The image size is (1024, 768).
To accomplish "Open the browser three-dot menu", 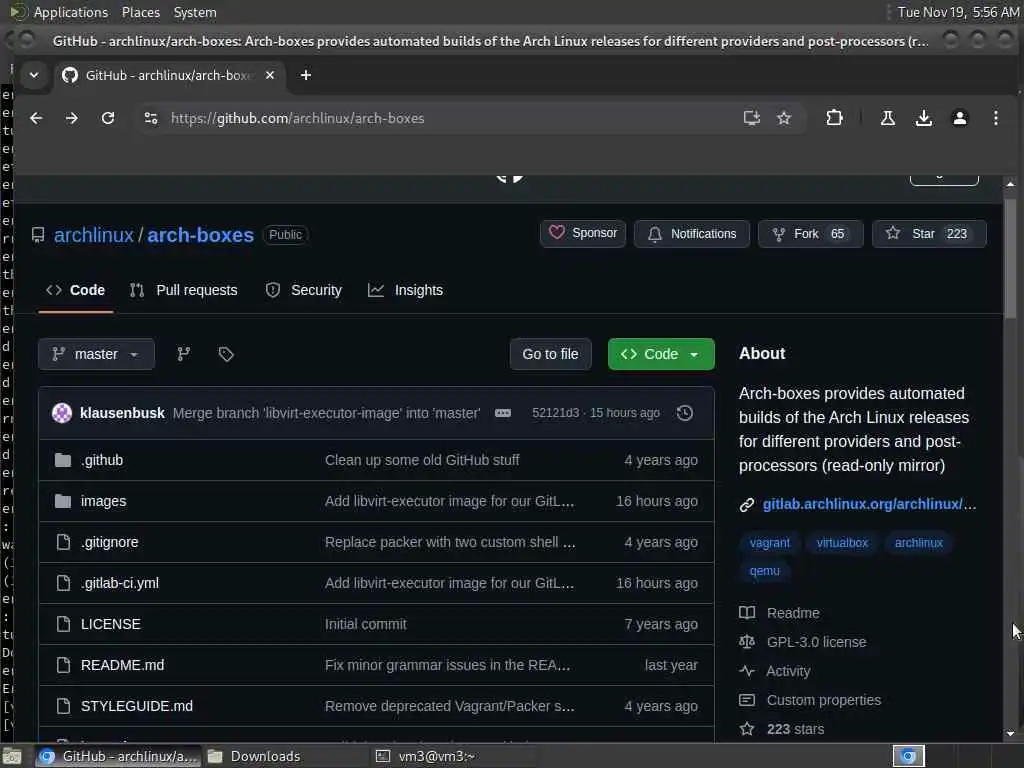I will pyautogui.click(x=995, y=118).
